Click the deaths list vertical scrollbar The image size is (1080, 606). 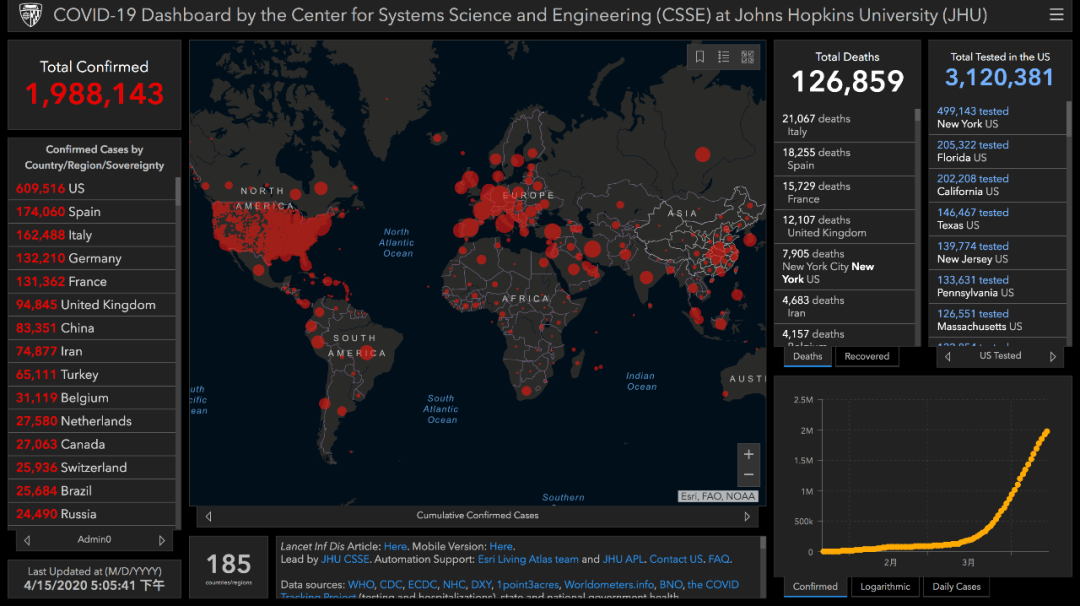[x=917, y=220]
